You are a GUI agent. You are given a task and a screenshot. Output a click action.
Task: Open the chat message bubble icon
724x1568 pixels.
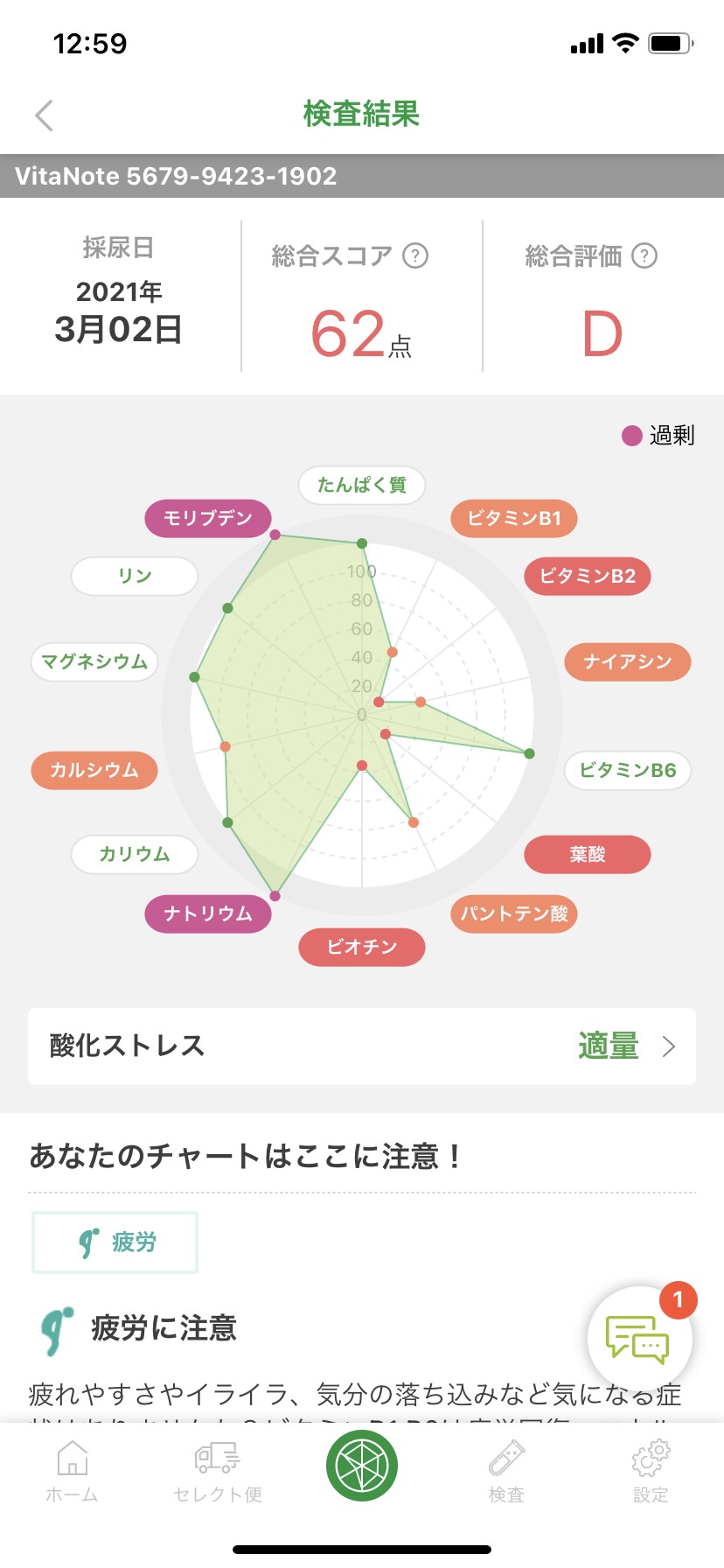(x=639, y=1340)
